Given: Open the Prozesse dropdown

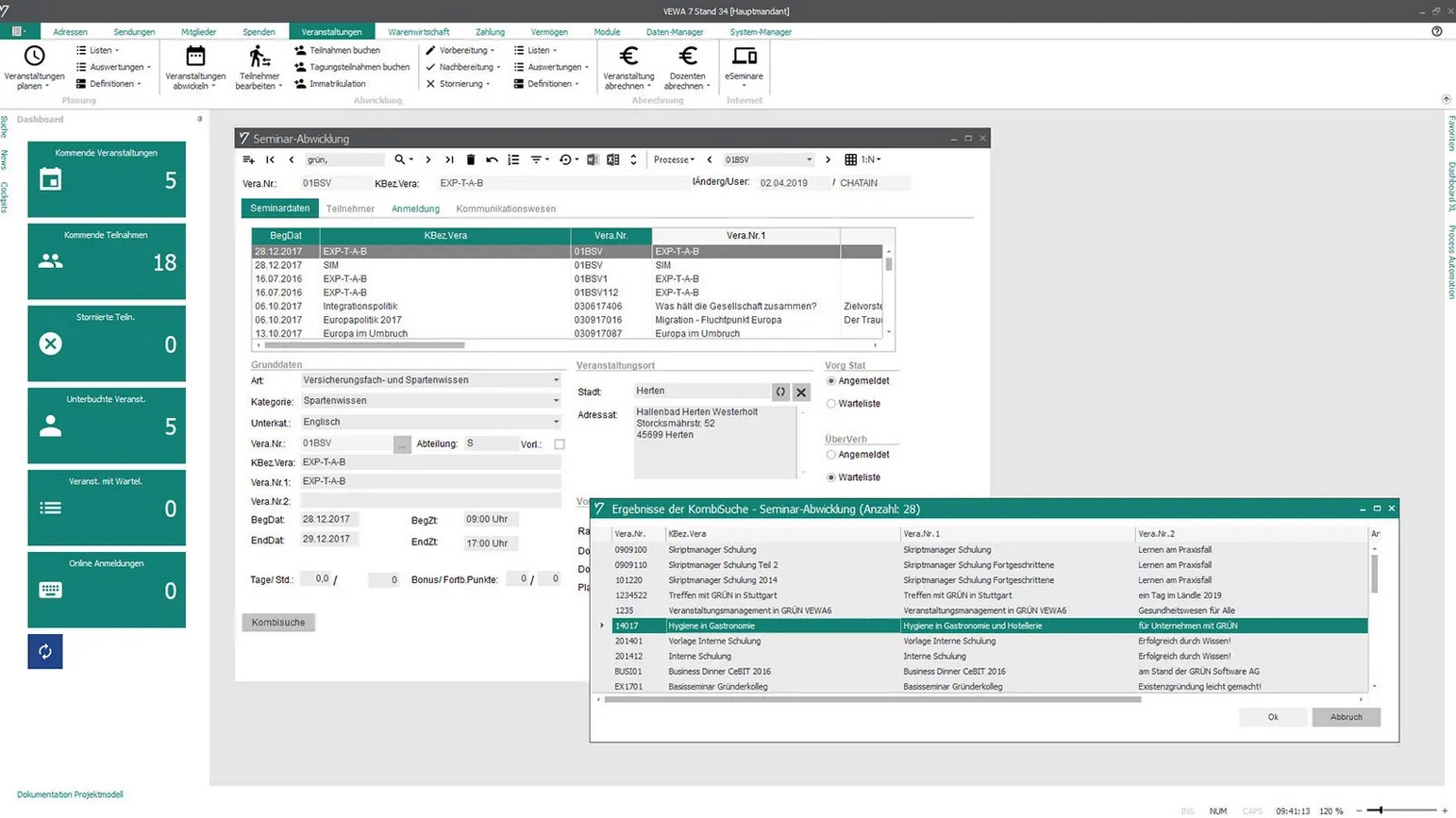Looking at the screenshot, I should 675,159.
